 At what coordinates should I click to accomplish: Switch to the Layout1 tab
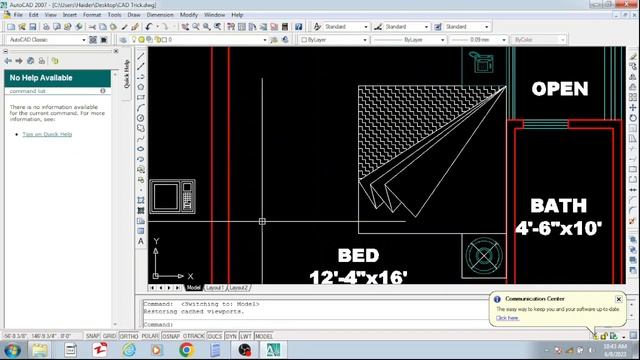(x=215, y=288)
